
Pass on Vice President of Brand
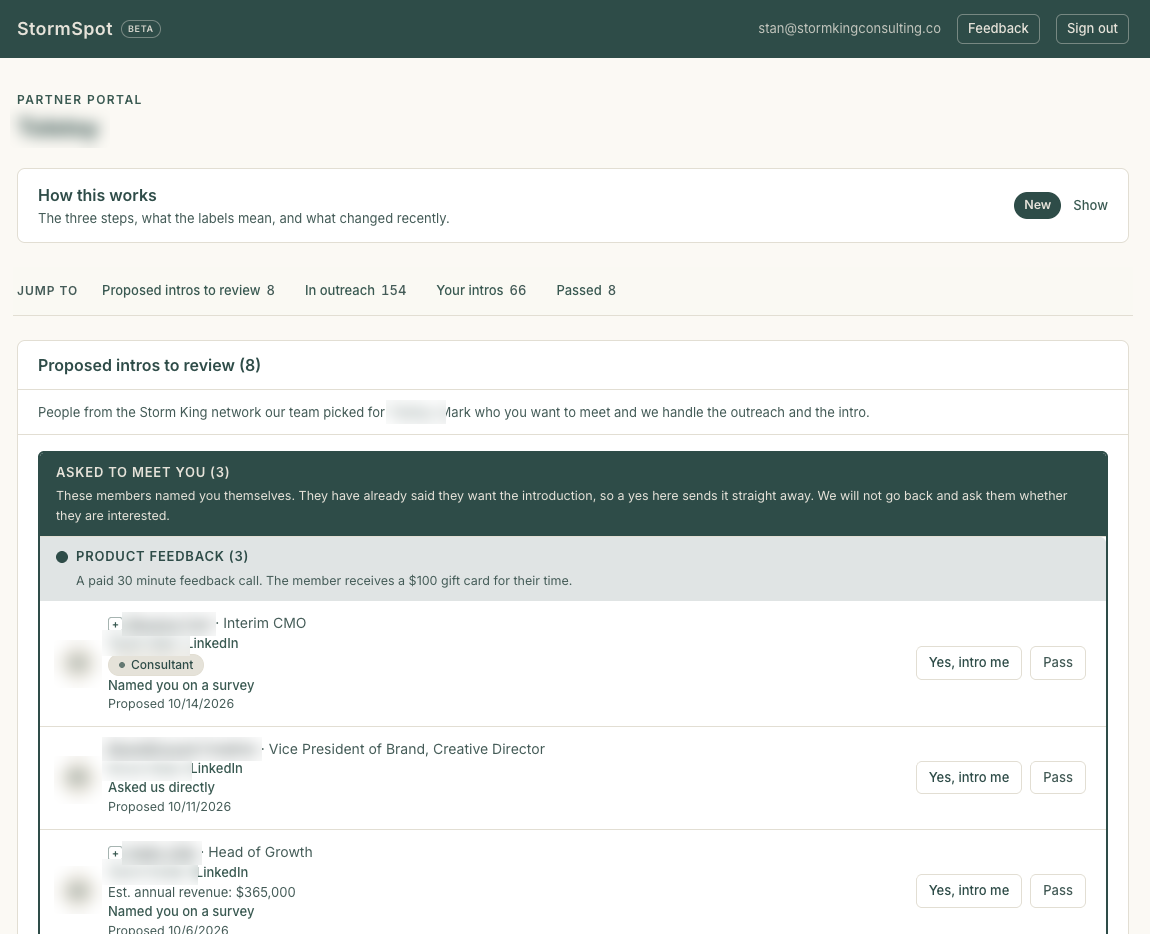(1058, 777)
